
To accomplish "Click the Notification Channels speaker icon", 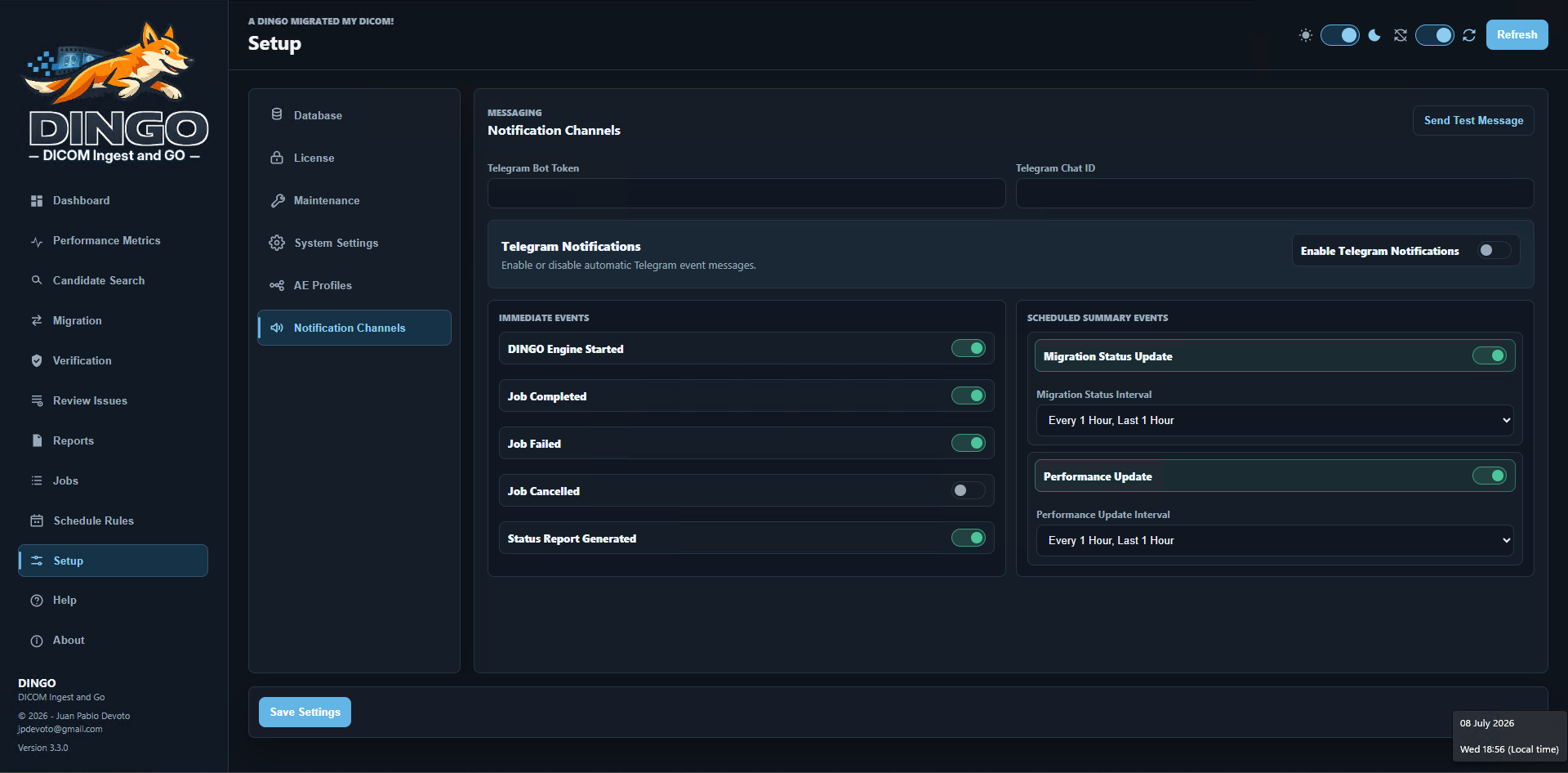I will point(277,328).
